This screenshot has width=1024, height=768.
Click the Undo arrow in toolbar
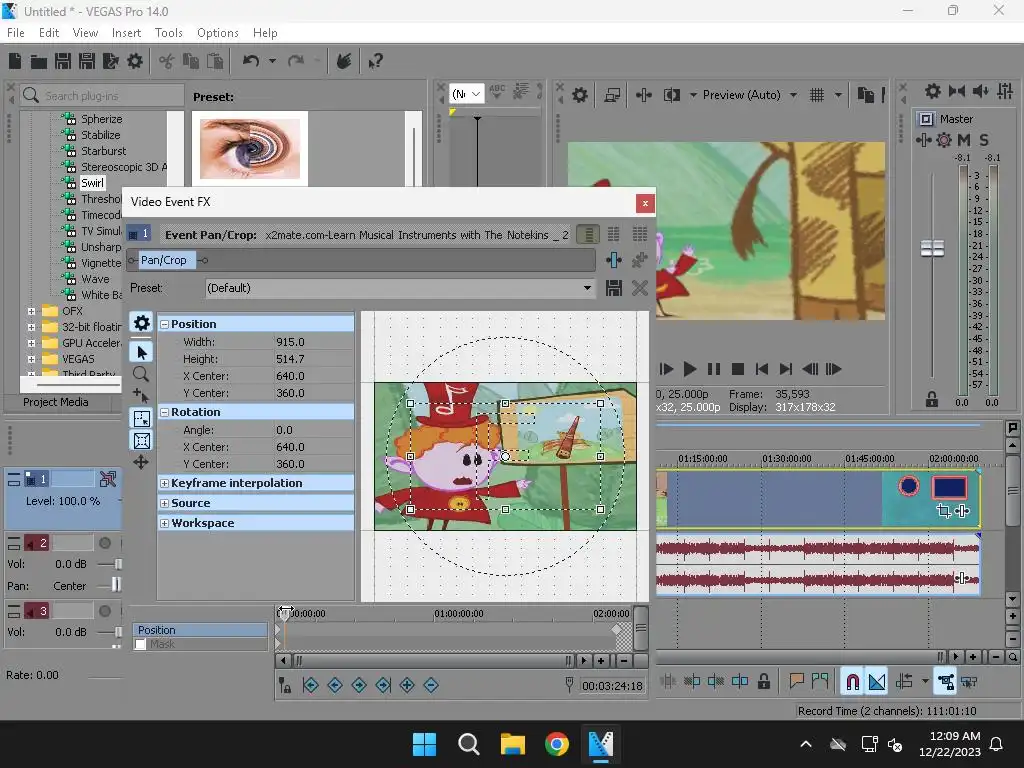[x=251, y=62]
